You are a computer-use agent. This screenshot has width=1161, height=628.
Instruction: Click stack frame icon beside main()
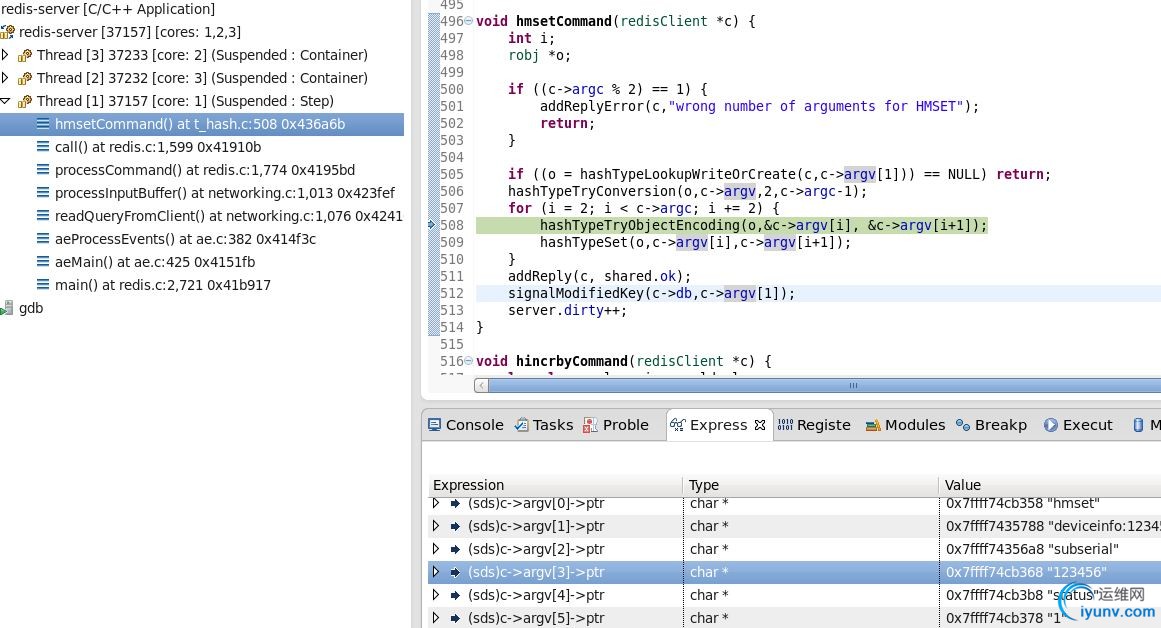click(43, 284)
